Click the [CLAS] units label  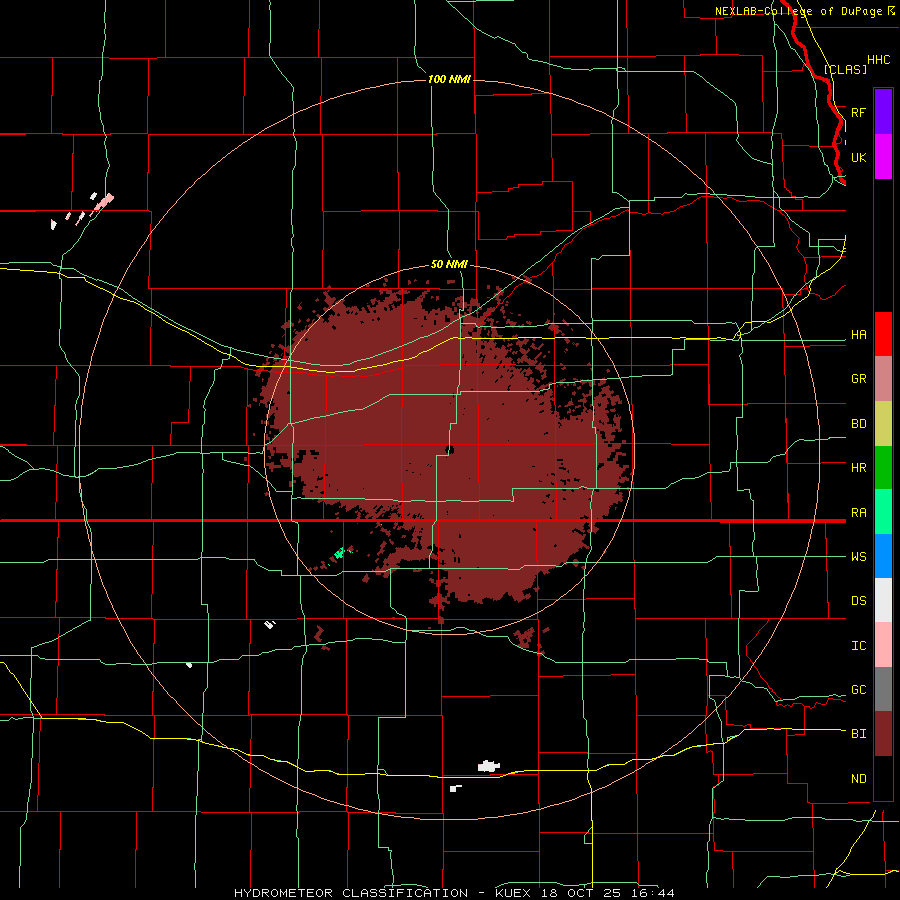(x=845, y=69)
